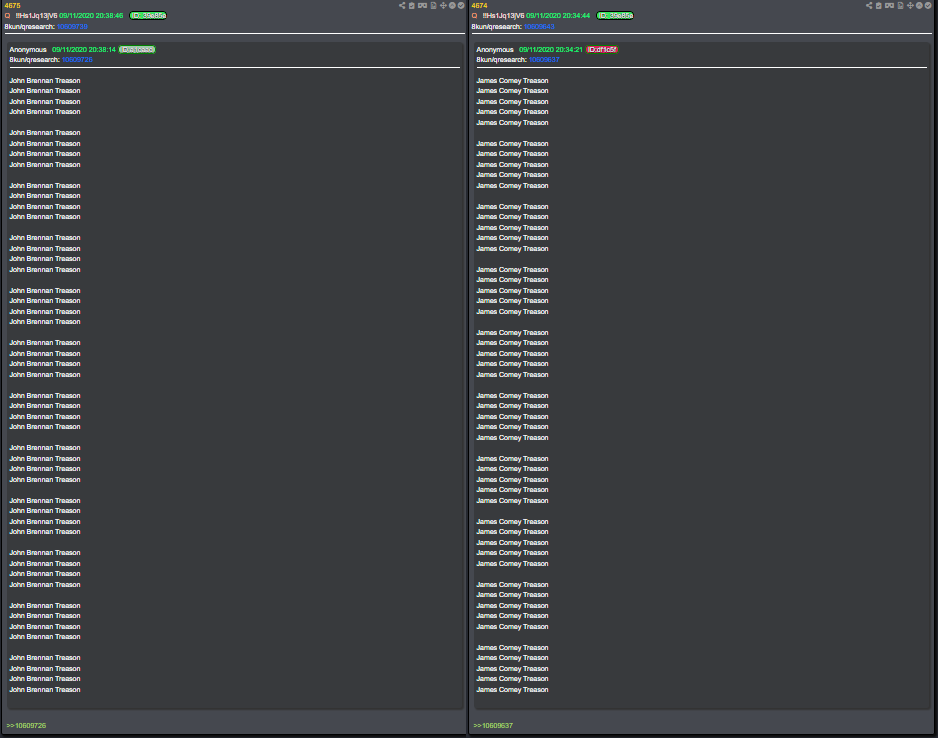Click '8kun/qresearch:' label in post 4675 header
The height and width of the screenshot is (738, 938).
(30, 26)
